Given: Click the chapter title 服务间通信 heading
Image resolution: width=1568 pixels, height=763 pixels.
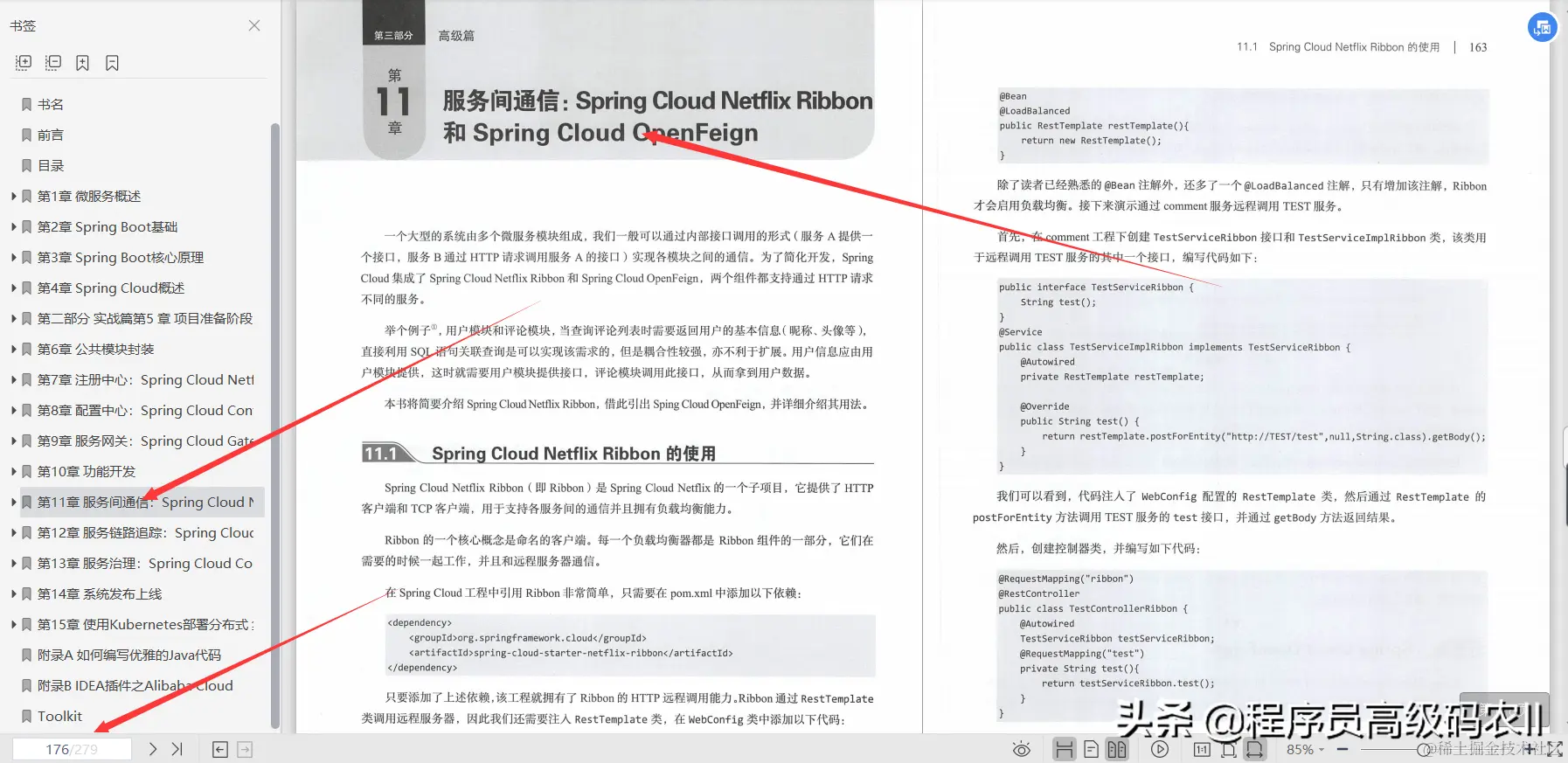Looking at the screenshot, I should 657,116.
